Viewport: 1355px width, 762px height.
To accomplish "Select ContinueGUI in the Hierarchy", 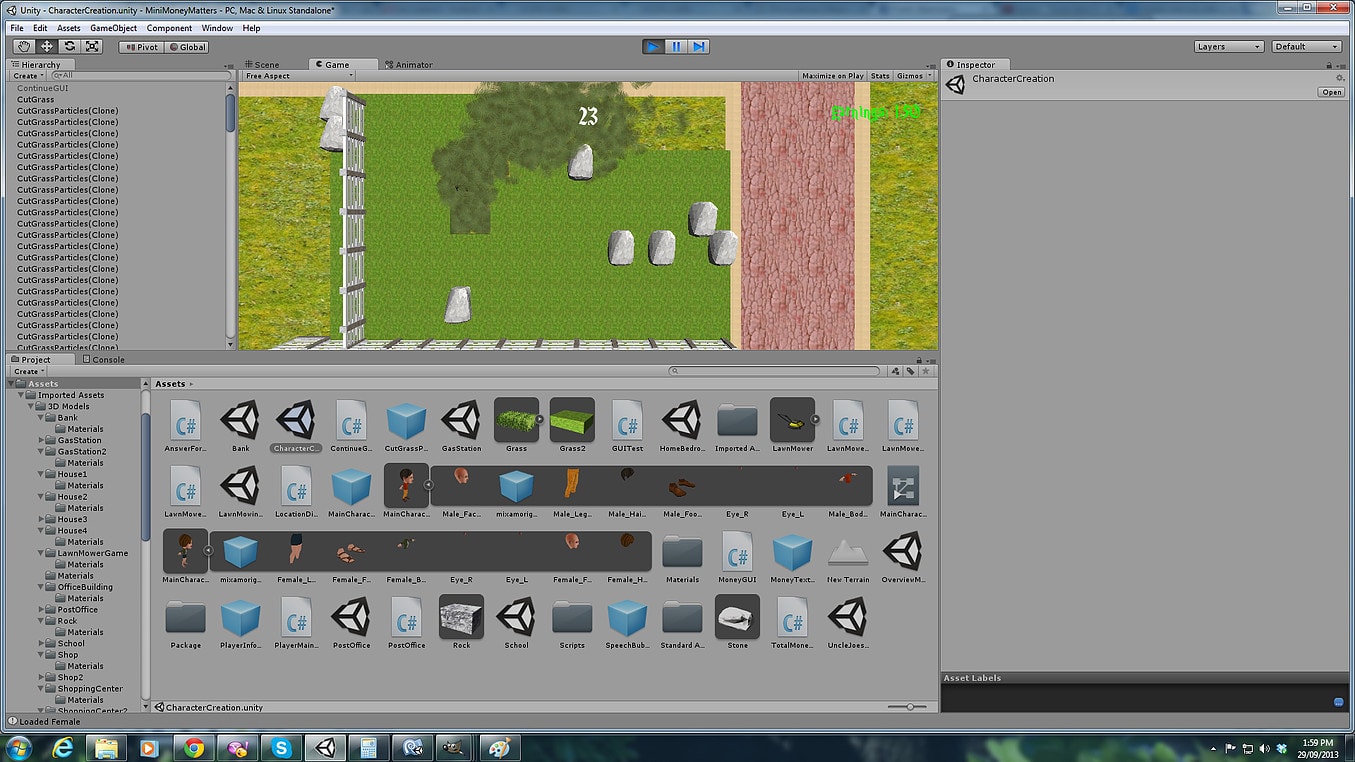I will [x=43, y=88].
